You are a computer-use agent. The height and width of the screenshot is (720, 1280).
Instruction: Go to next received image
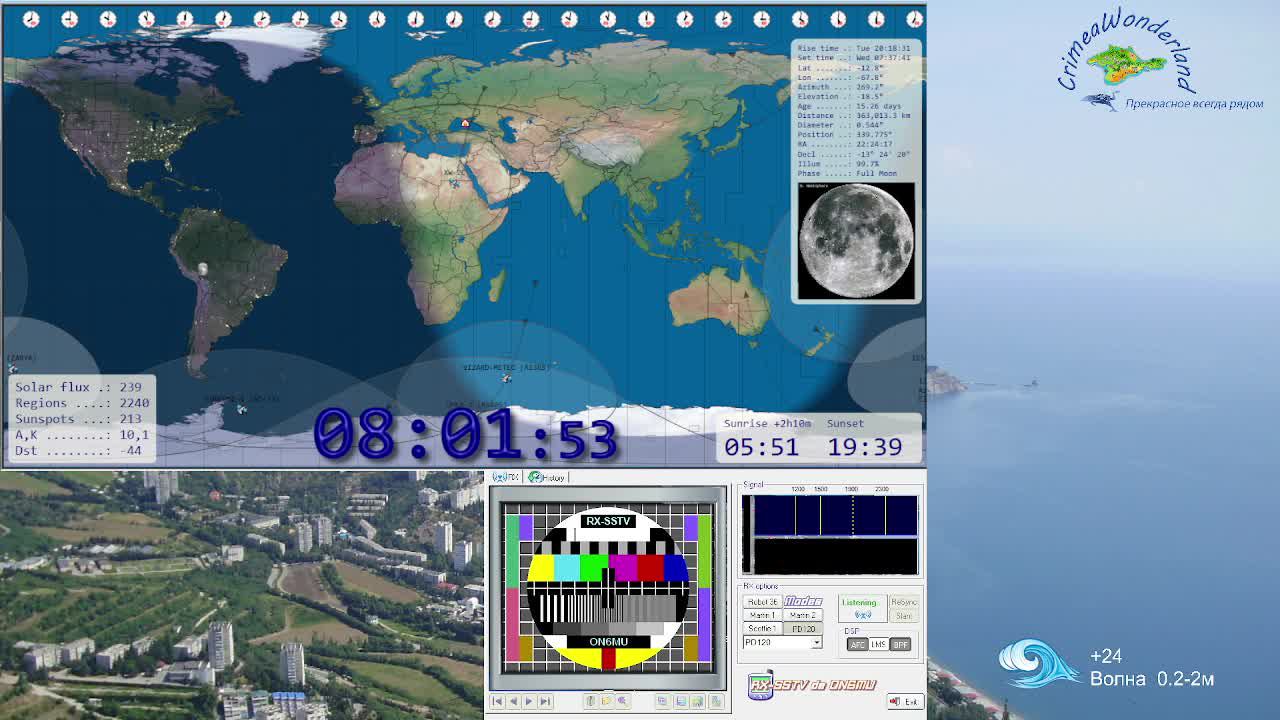tap(529, 701)
